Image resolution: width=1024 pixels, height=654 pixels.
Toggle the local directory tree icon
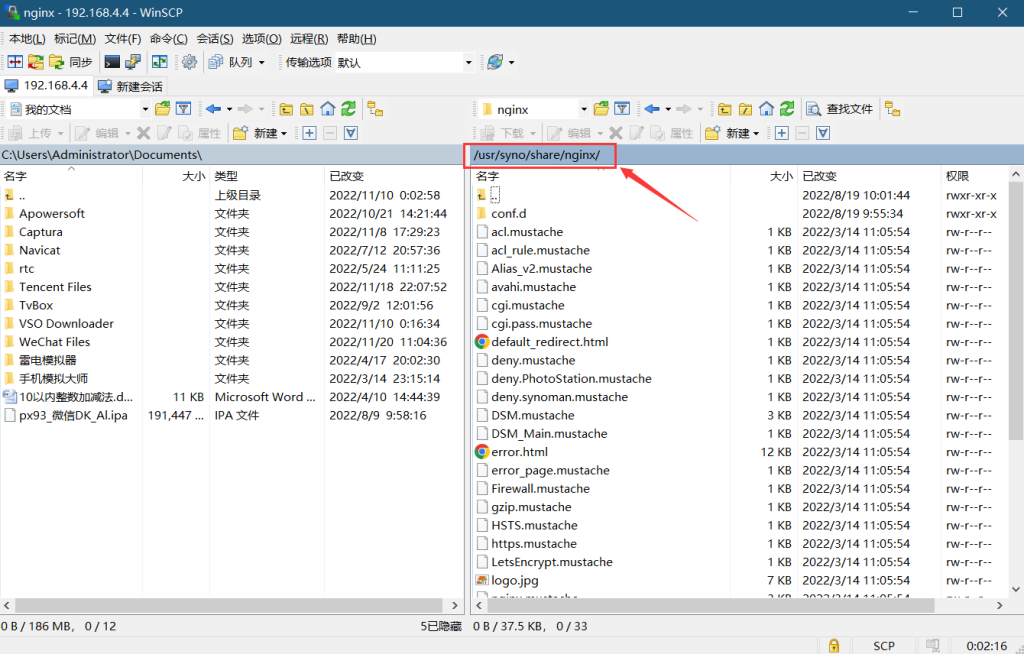coord(375,109)
